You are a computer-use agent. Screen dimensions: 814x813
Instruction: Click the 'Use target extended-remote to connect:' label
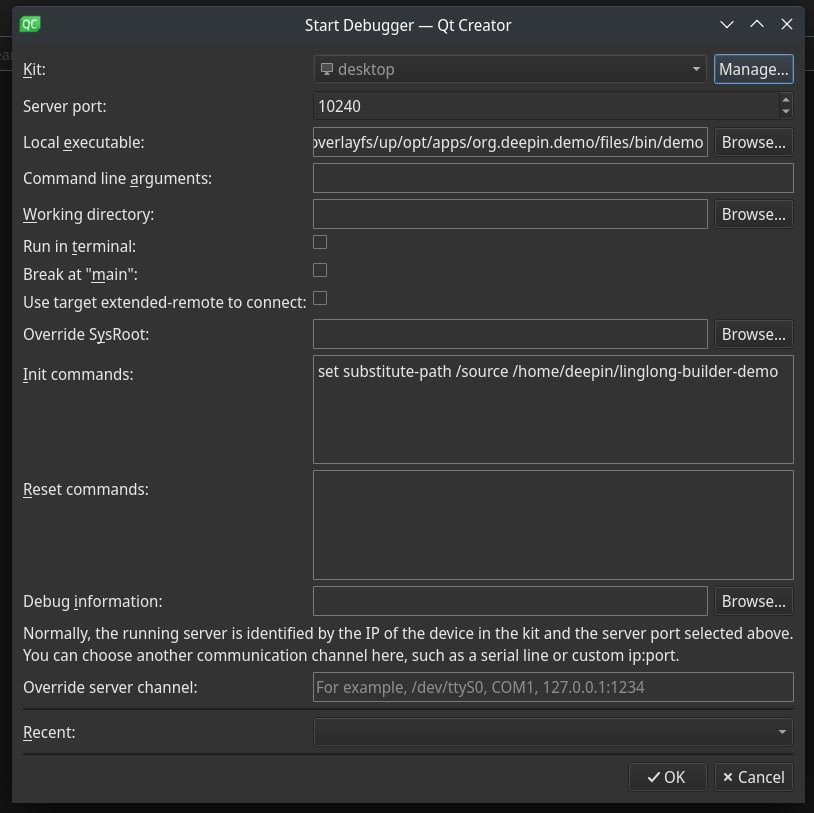[165, 303]
